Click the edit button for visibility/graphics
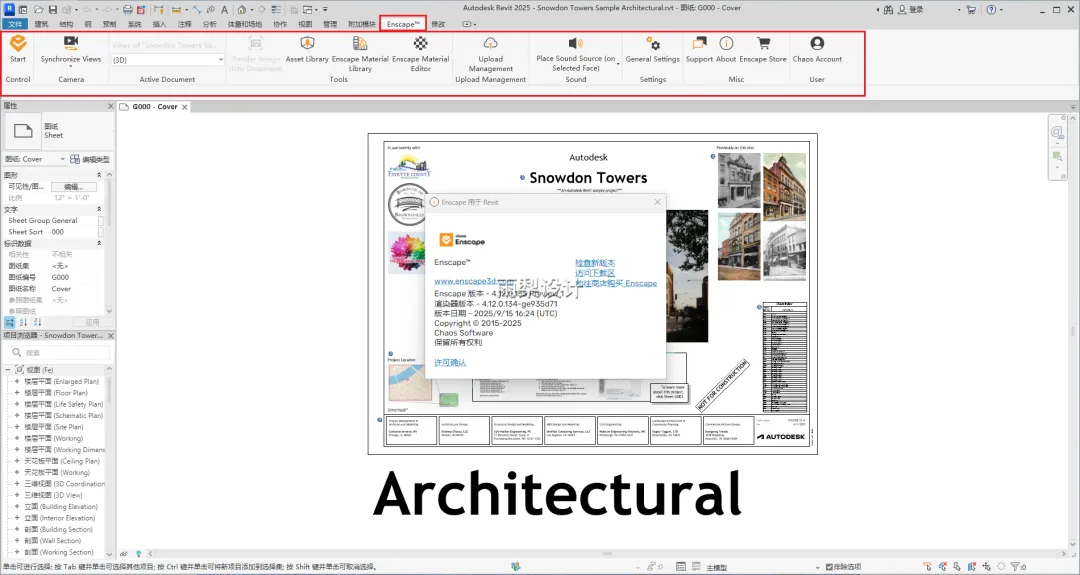The height and width of the screenshot is (575, 1080). (x=74, y=187)
